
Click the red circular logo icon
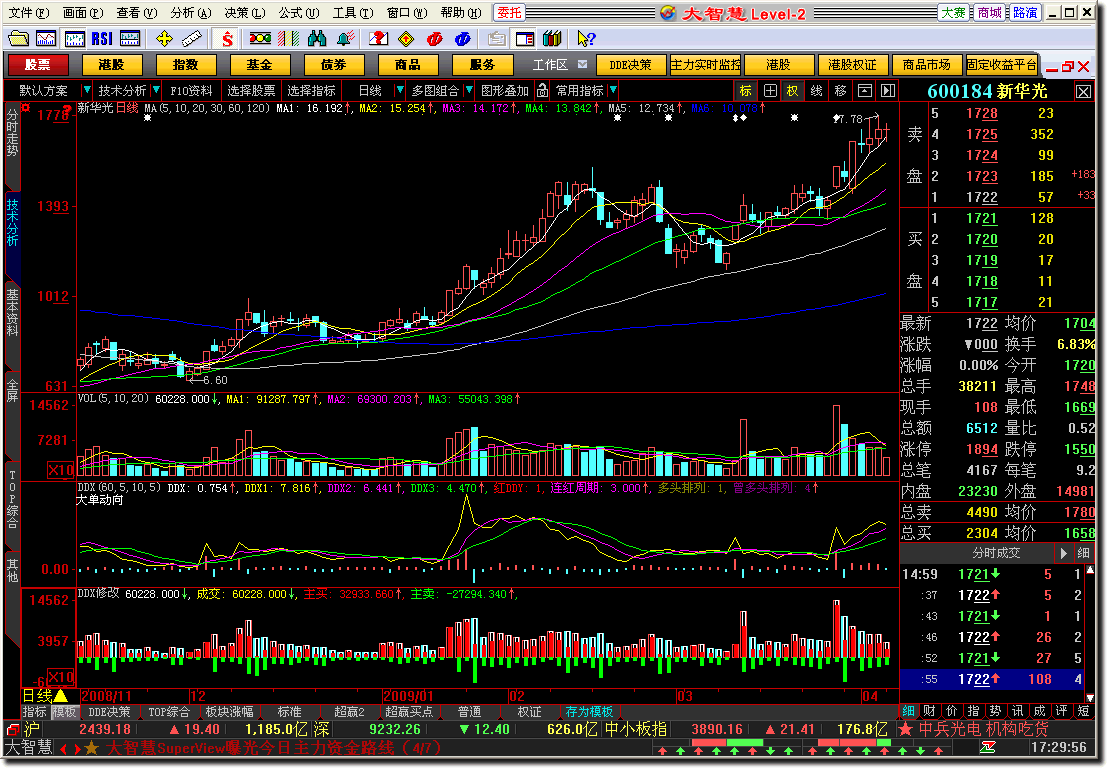[435, 39]
